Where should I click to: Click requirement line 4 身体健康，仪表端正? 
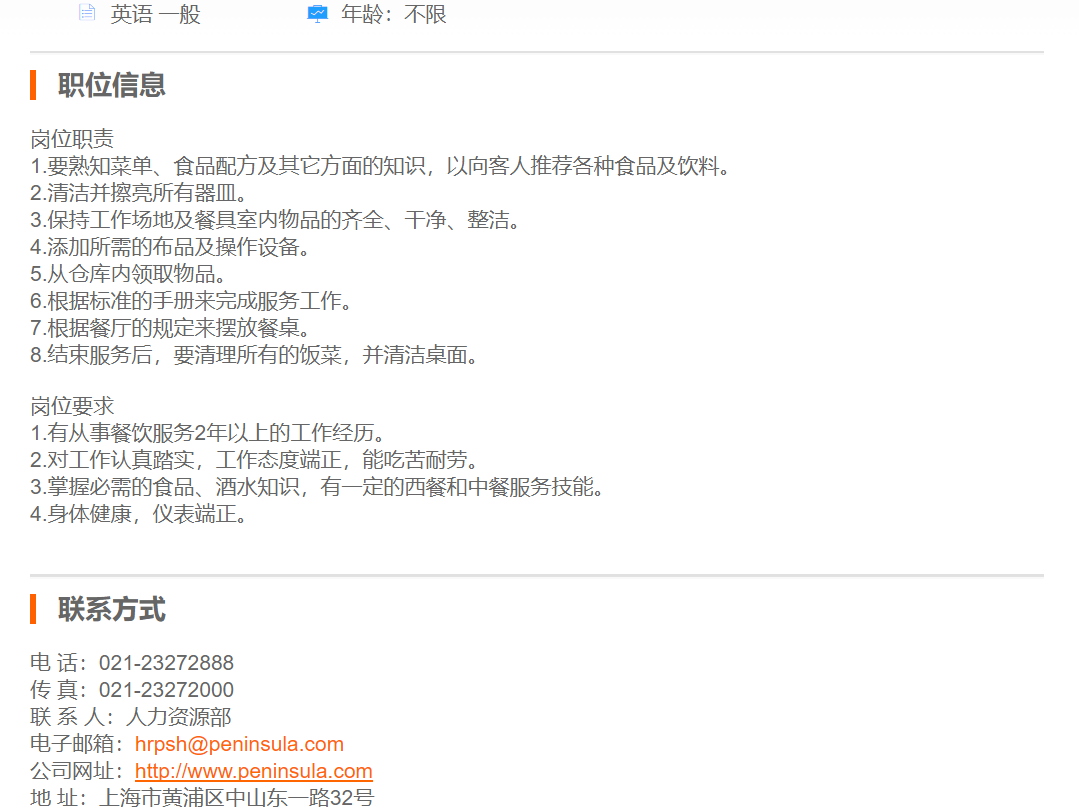tap(138, 514)
